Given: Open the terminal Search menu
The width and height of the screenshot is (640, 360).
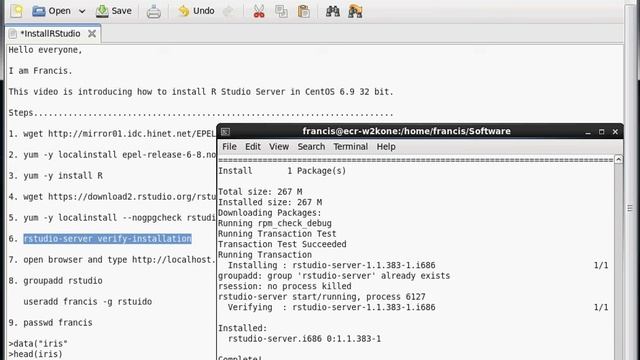Looking at the screenshot, I should point(311,147).
